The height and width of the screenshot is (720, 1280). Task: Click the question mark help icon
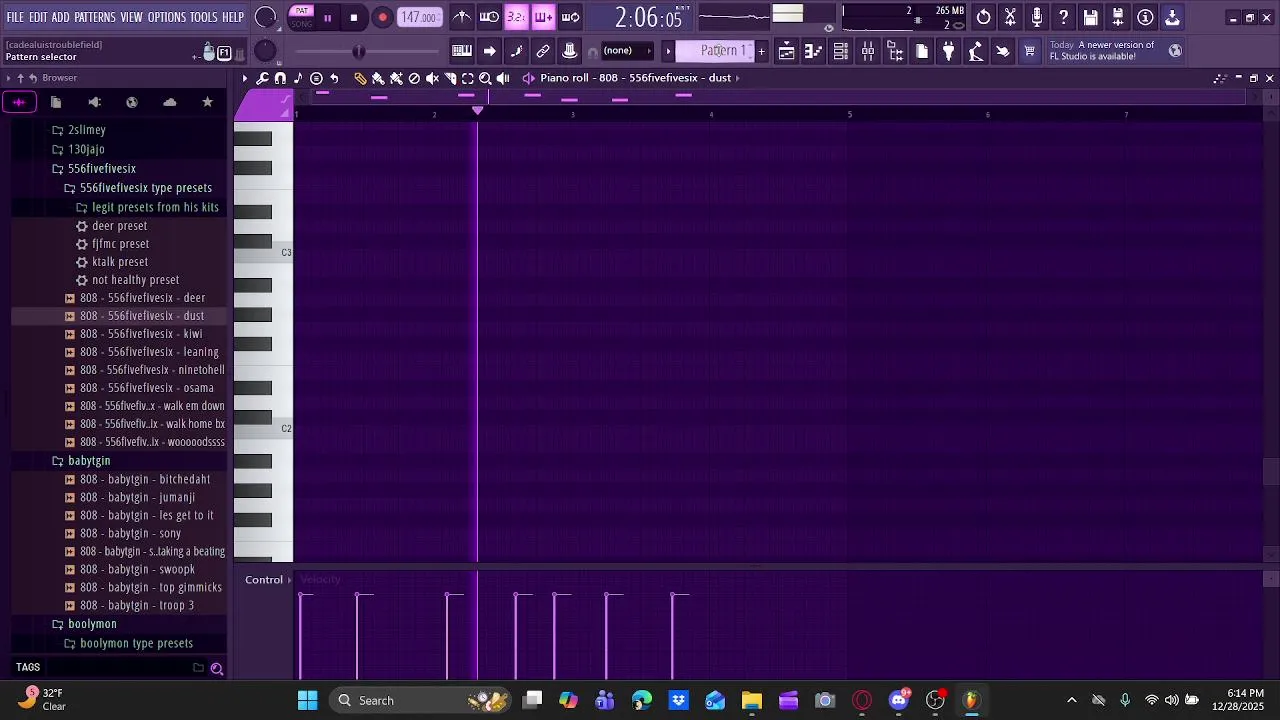tap(1064, 17)
